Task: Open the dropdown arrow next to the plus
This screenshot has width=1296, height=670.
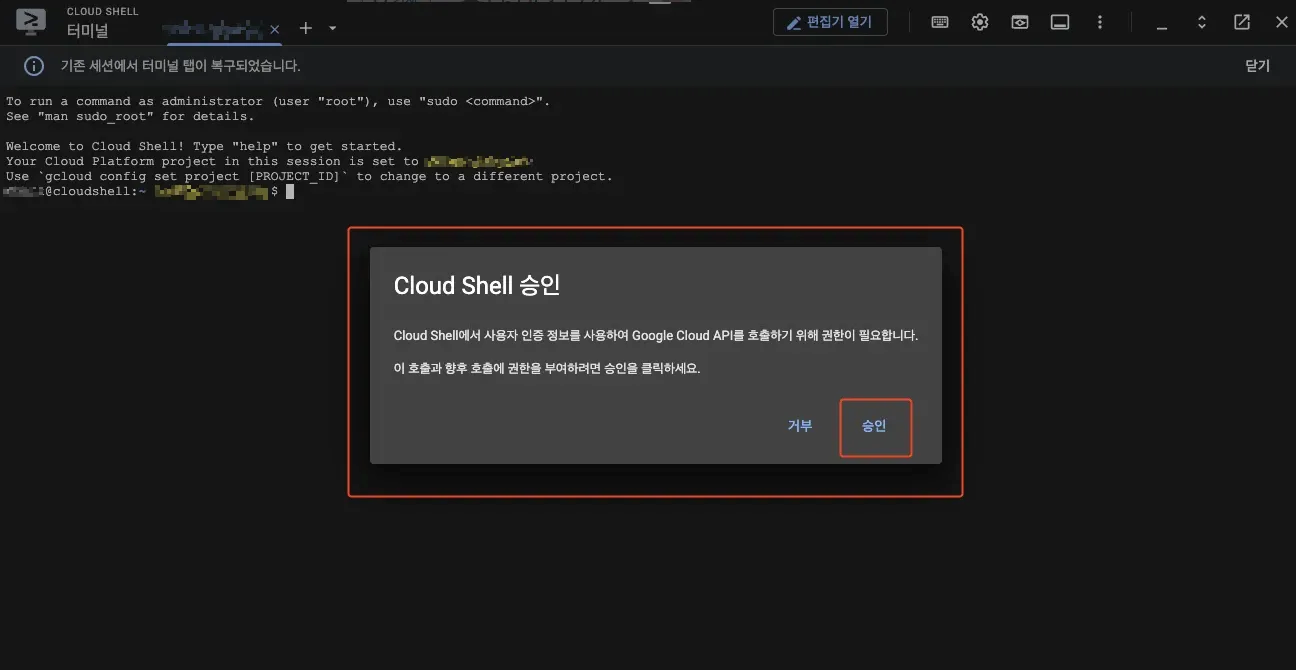Action: pyautogui.click(x=333, y=28)
